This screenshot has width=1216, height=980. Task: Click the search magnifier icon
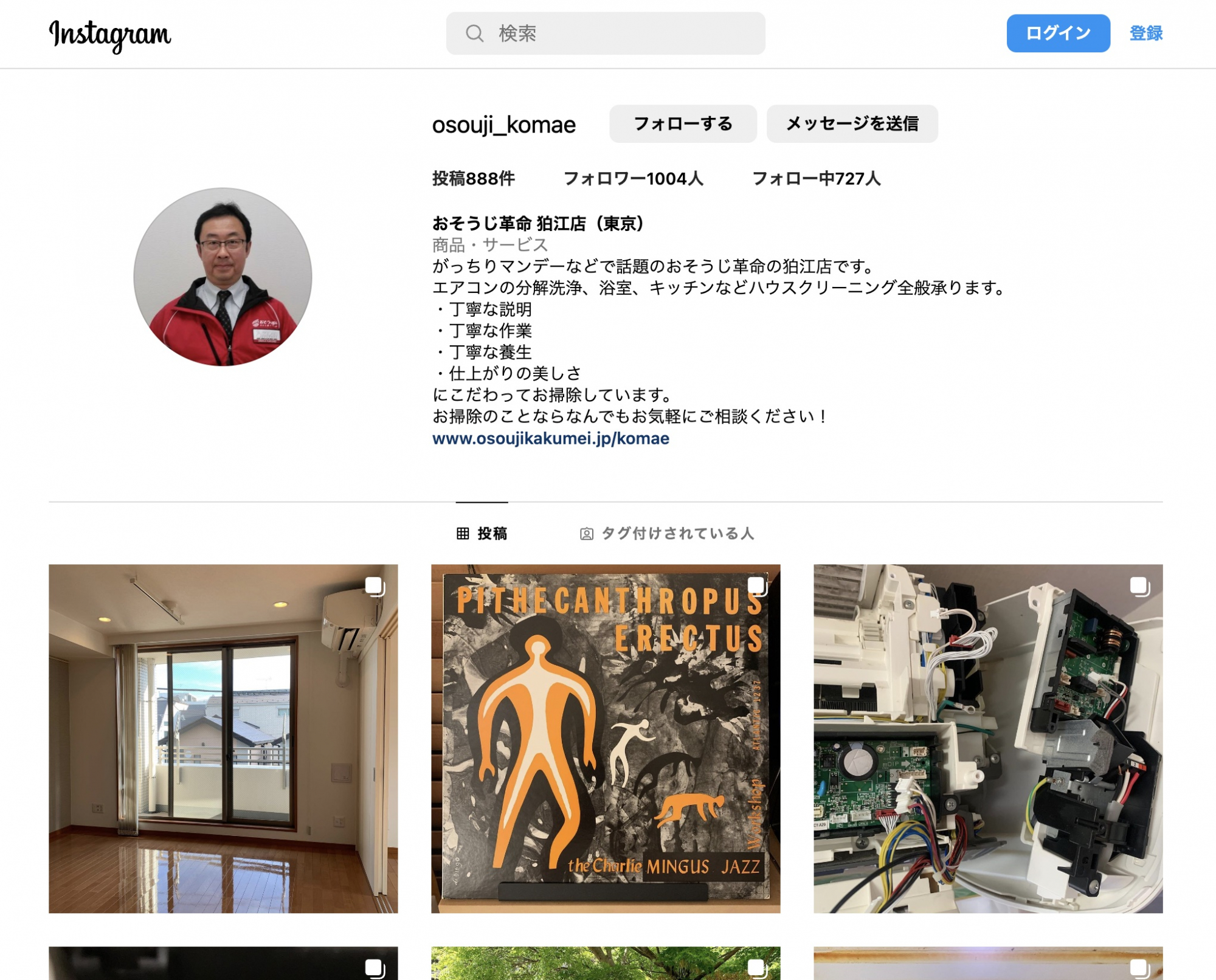tap(474, 33)
